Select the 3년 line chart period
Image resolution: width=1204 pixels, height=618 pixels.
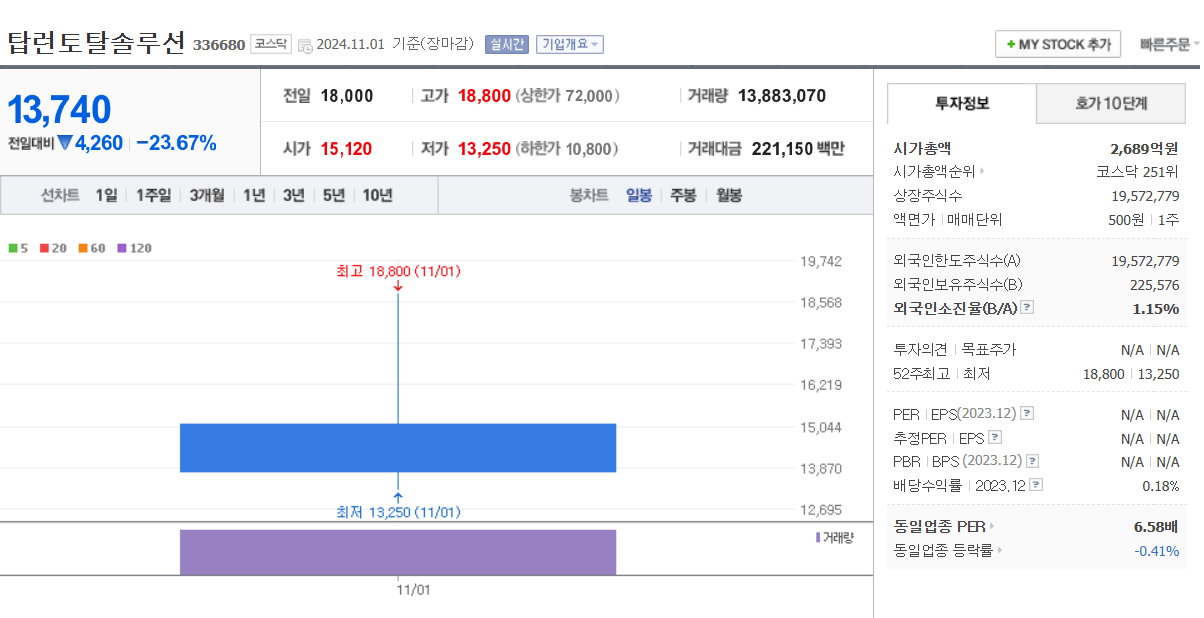click(x=293, y=195)
